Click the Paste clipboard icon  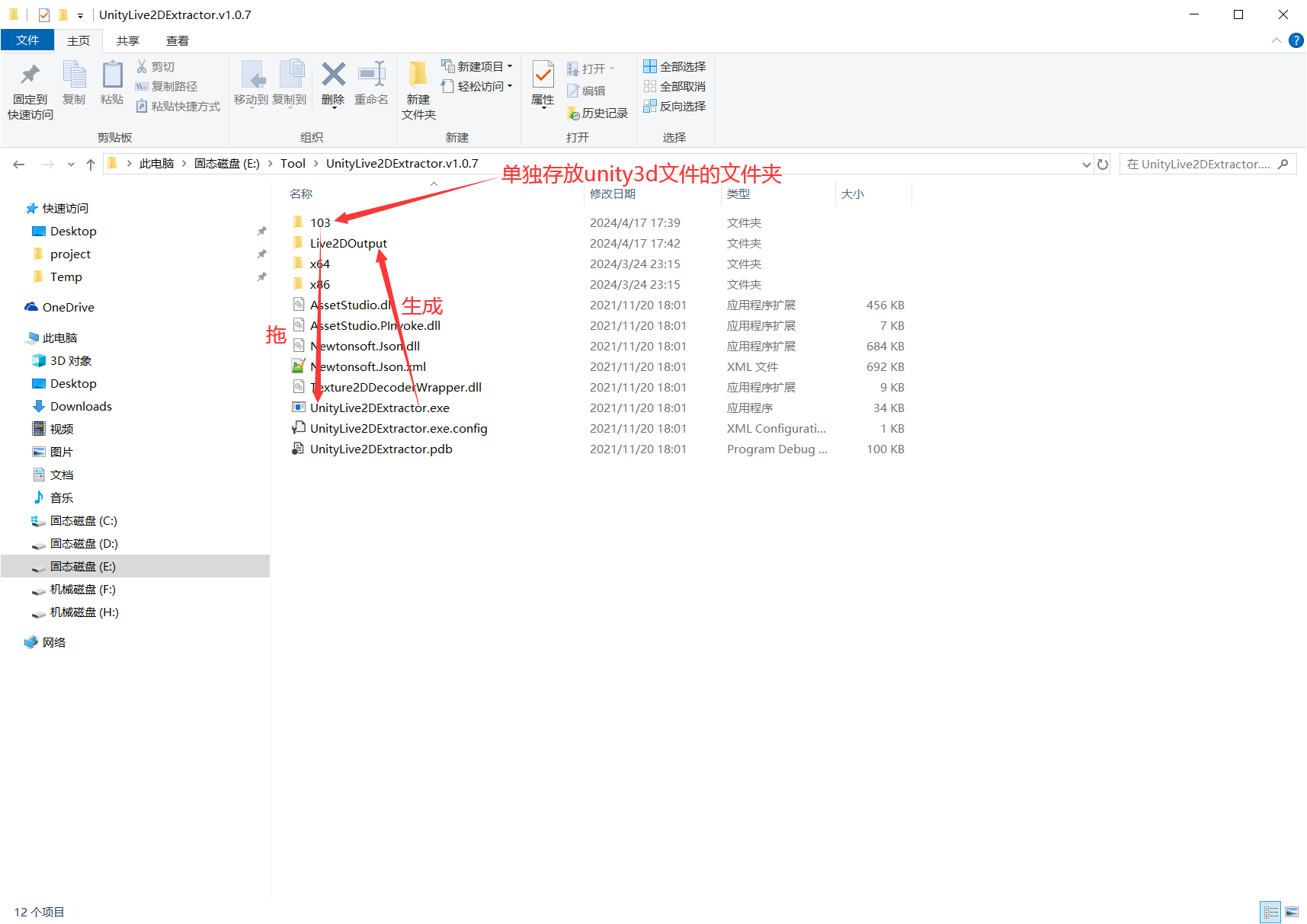coord(112,75)
